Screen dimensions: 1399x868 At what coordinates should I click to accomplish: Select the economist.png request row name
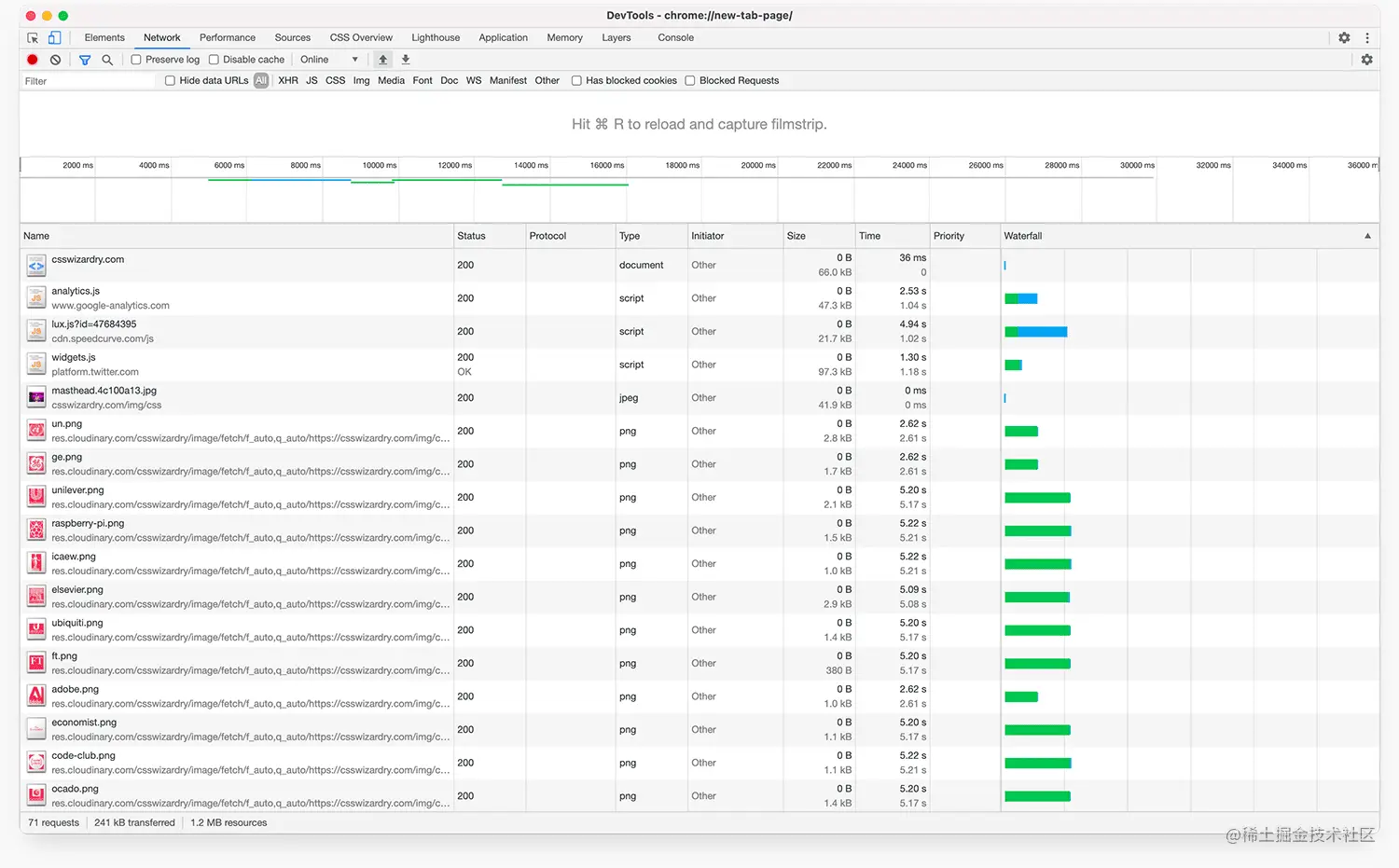click(84, 723)
